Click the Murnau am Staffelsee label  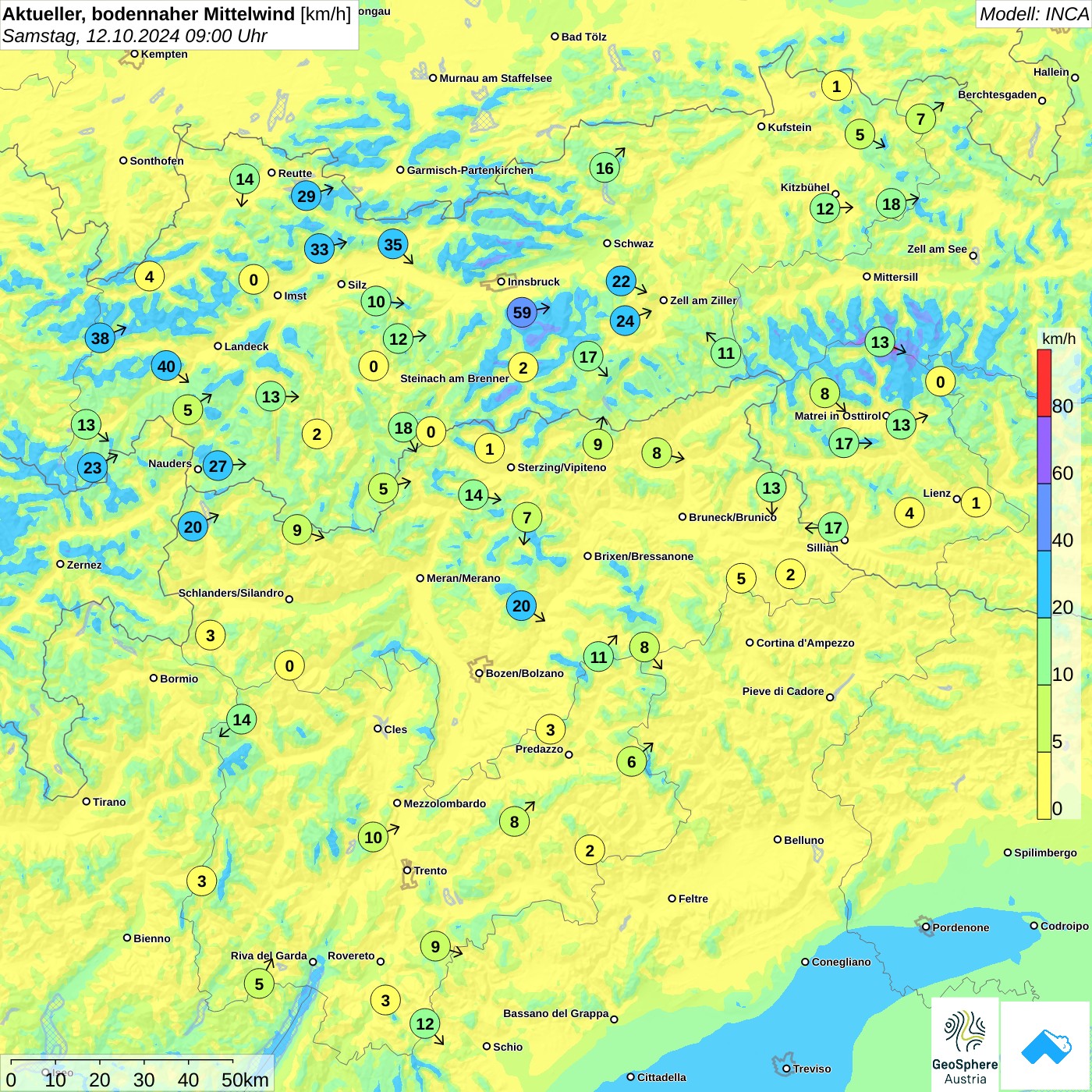[495, 78]
